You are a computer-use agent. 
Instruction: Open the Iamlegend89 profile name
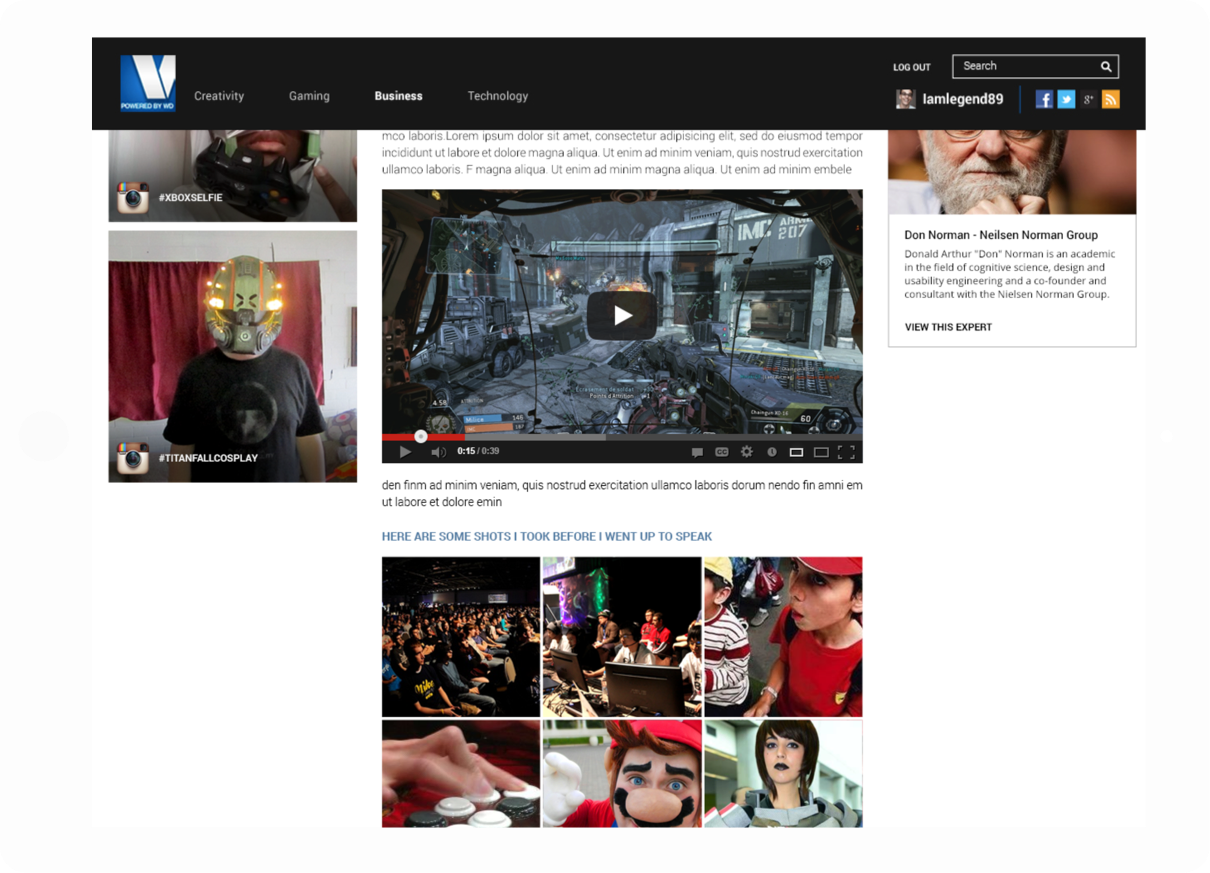point(963,99)
